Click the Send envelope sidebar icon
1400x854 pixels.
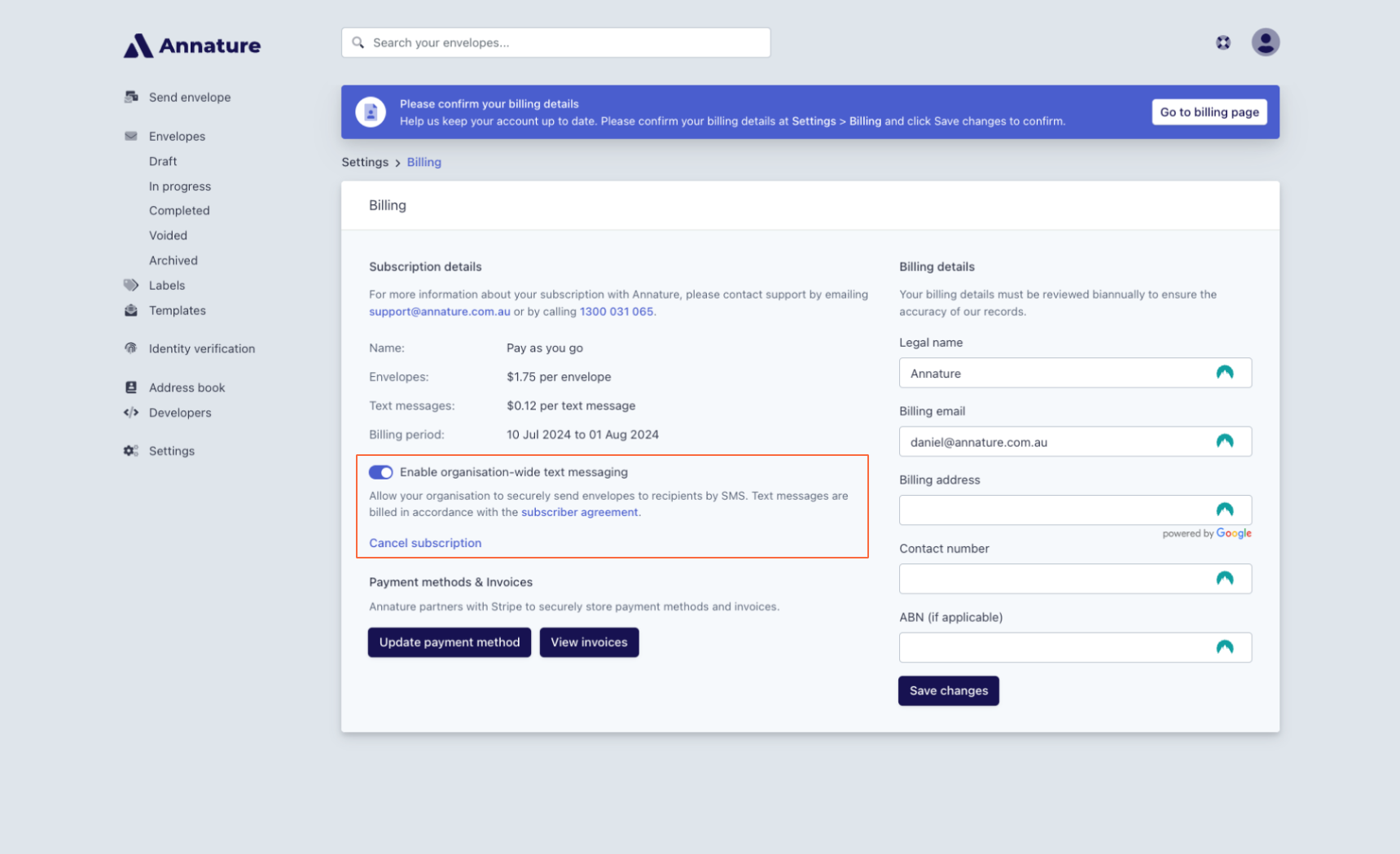[131, 97]
